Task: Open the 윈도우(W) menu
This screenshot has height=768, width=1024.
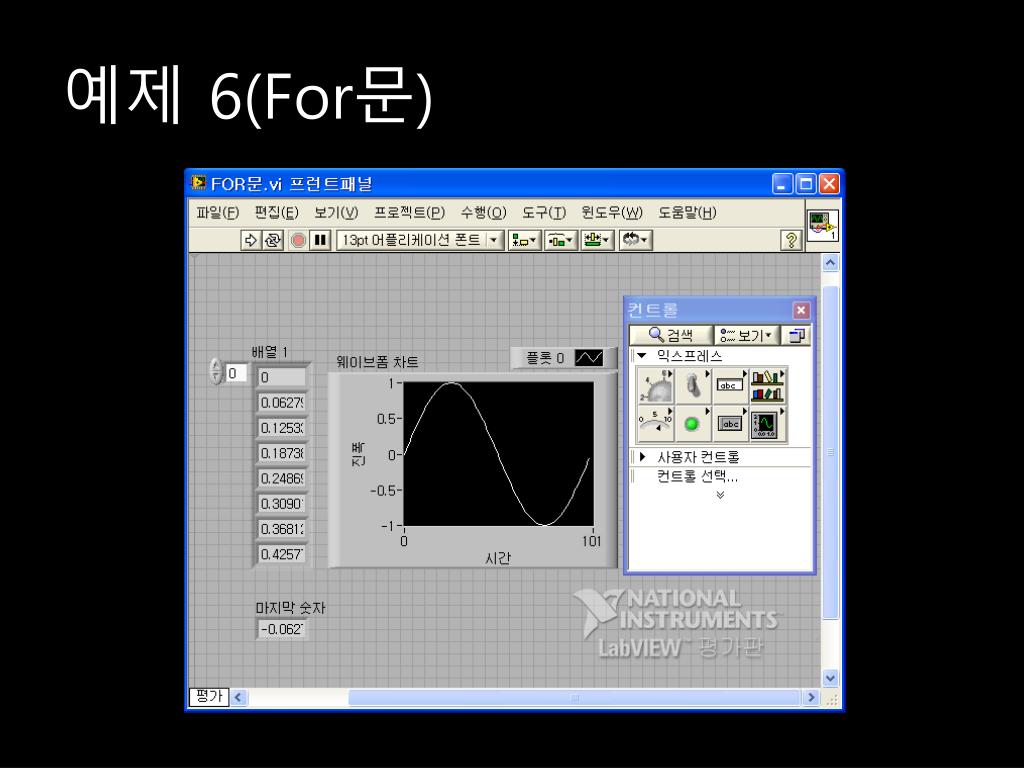Action: point(612,212)
